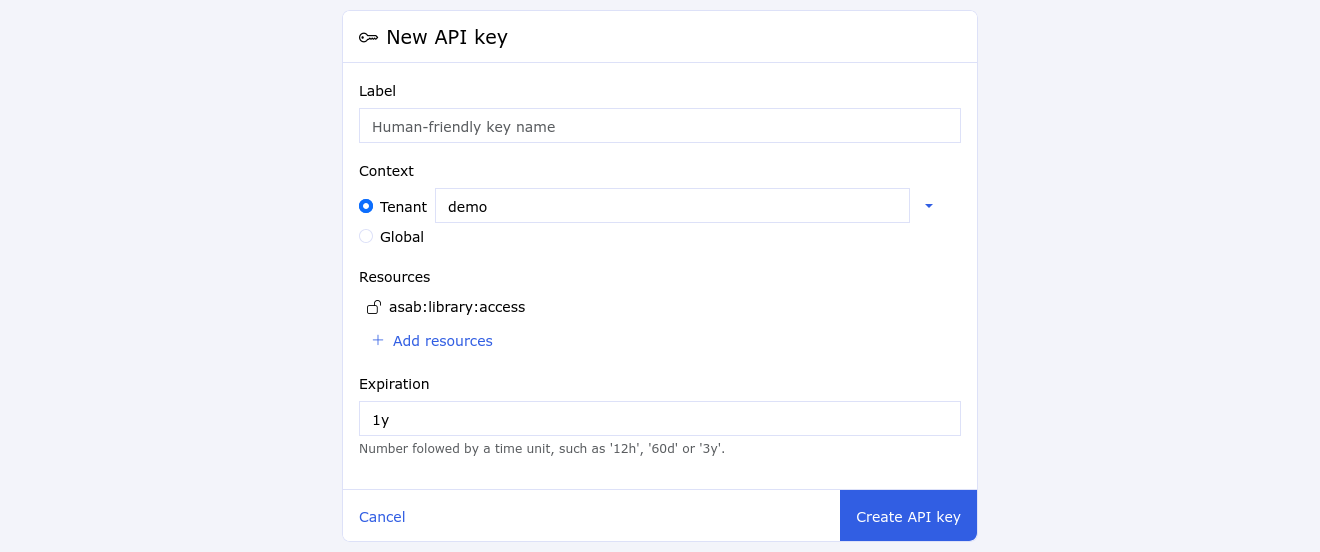1320x552 pixels.
Task: Click the tenant selector showing demo
Action: pyautogui.click(x=672, y=206)
